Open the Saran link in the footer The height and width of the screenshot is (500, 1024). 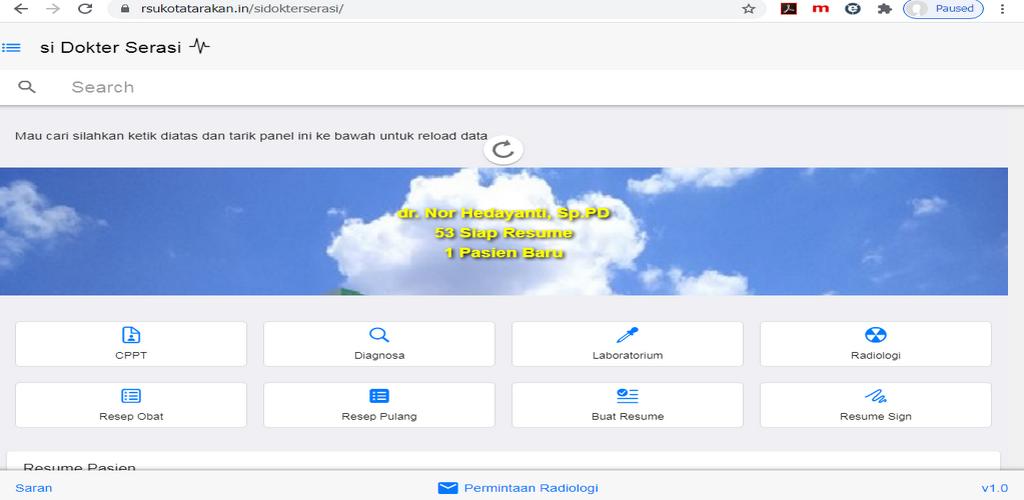pyautogui.click(x=34, y=488)
